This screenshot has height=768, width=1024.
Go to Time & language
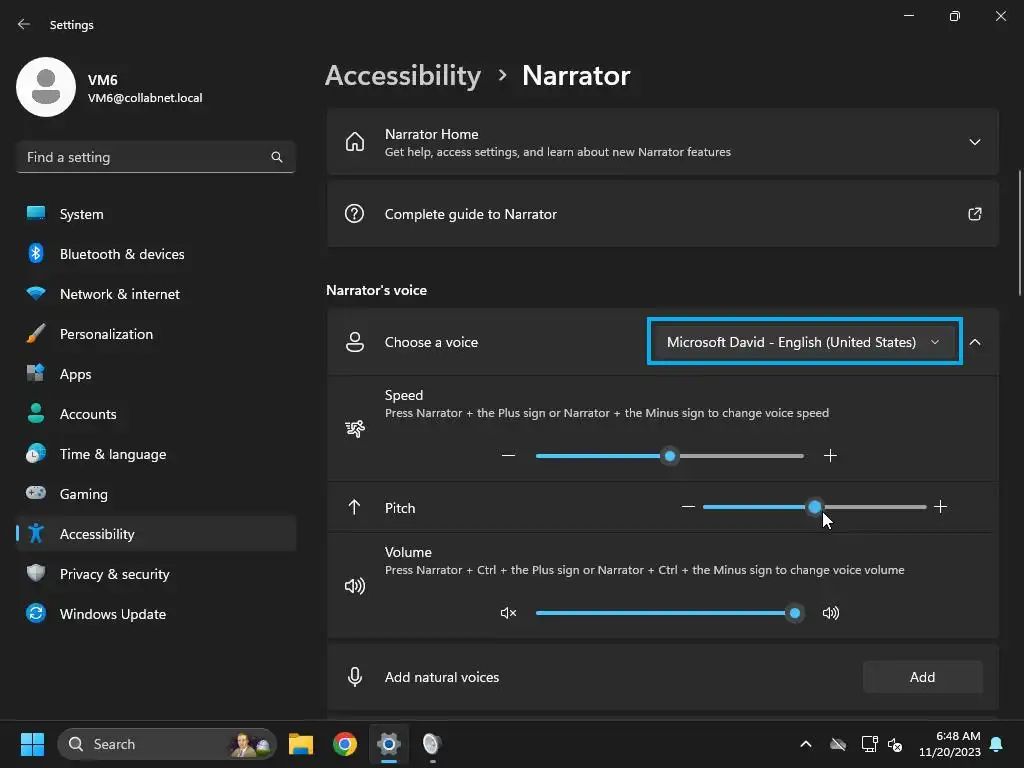tap(155, 454)
